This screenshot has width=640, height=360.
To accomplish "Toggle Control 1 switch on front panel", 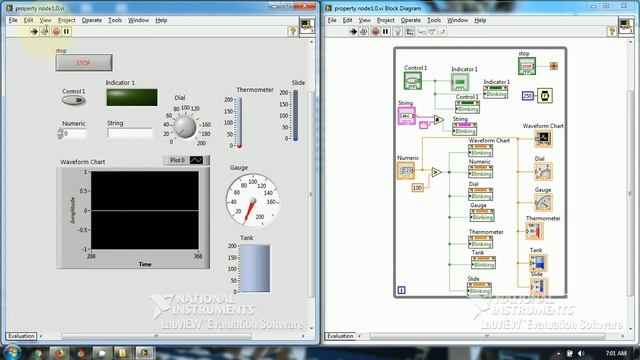I will 73,100.
